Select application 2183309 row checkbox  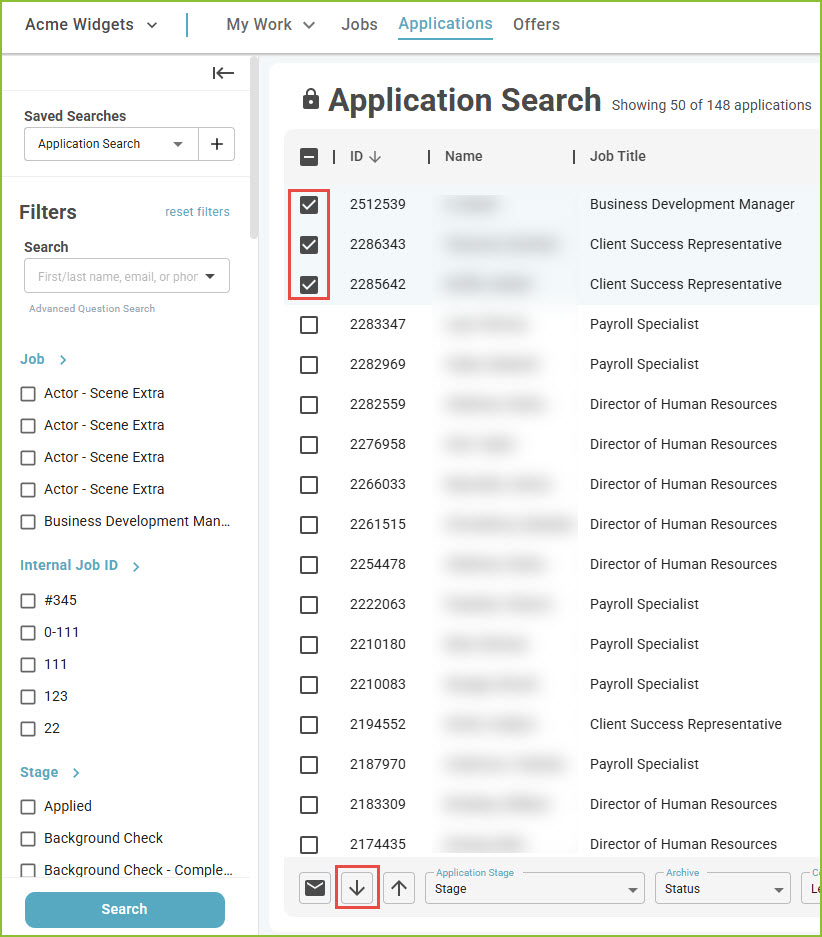[x=309, y=806]
